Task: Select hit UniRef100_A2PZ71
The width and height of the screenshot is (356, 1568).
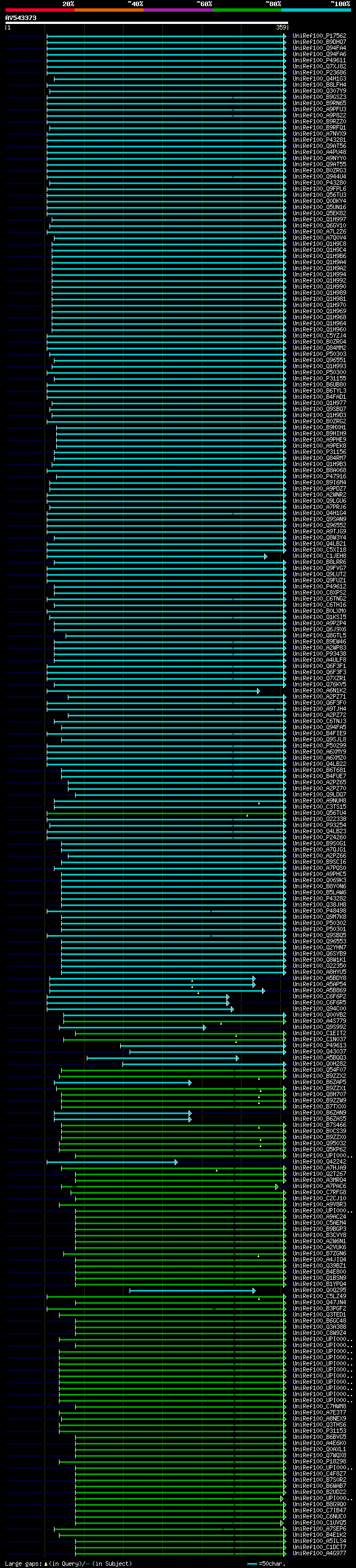Action: click(319, 697)
